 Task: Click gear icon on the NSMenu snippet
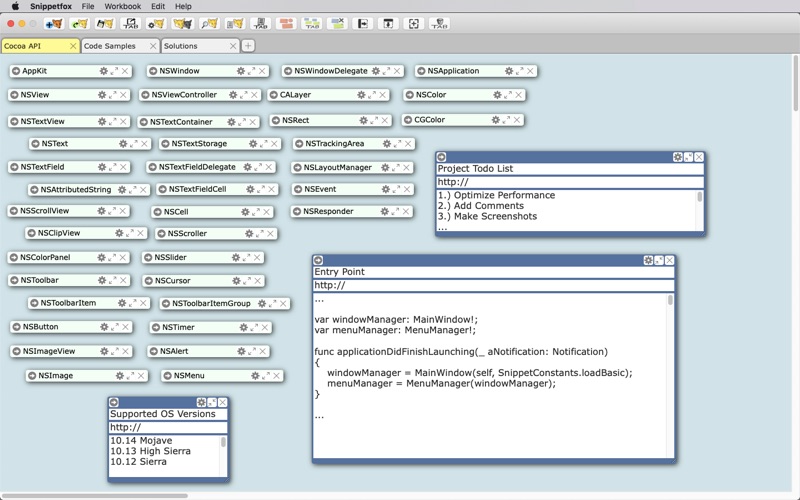point(255,376)
